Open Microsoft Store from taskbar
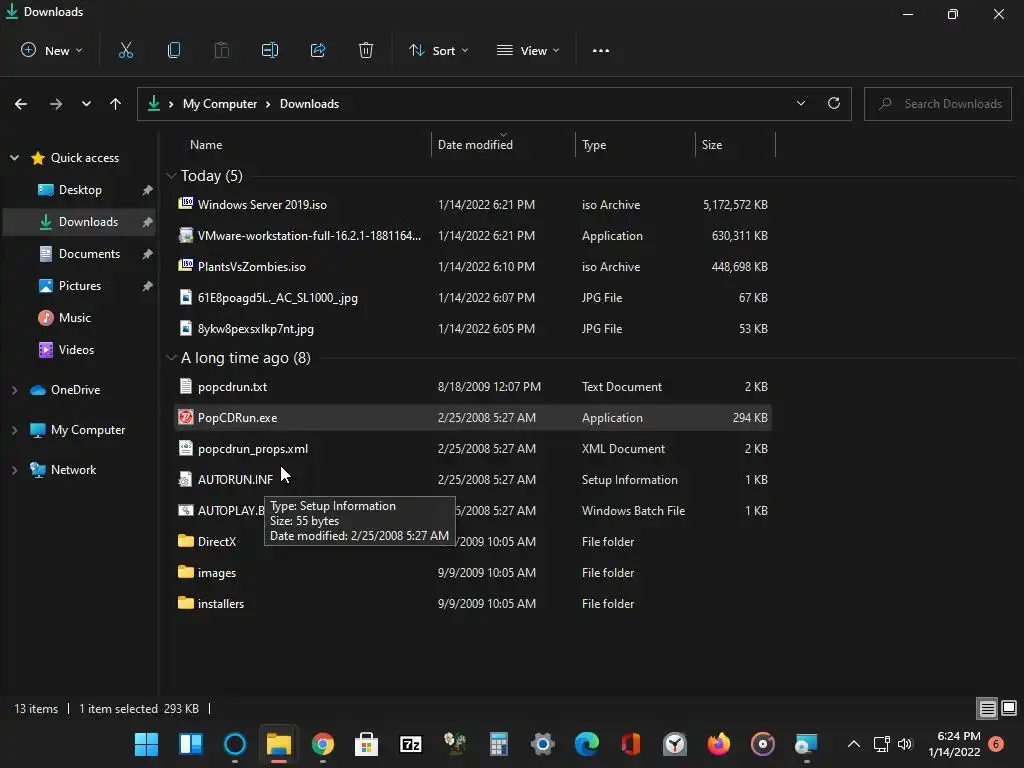 point(366,744)
